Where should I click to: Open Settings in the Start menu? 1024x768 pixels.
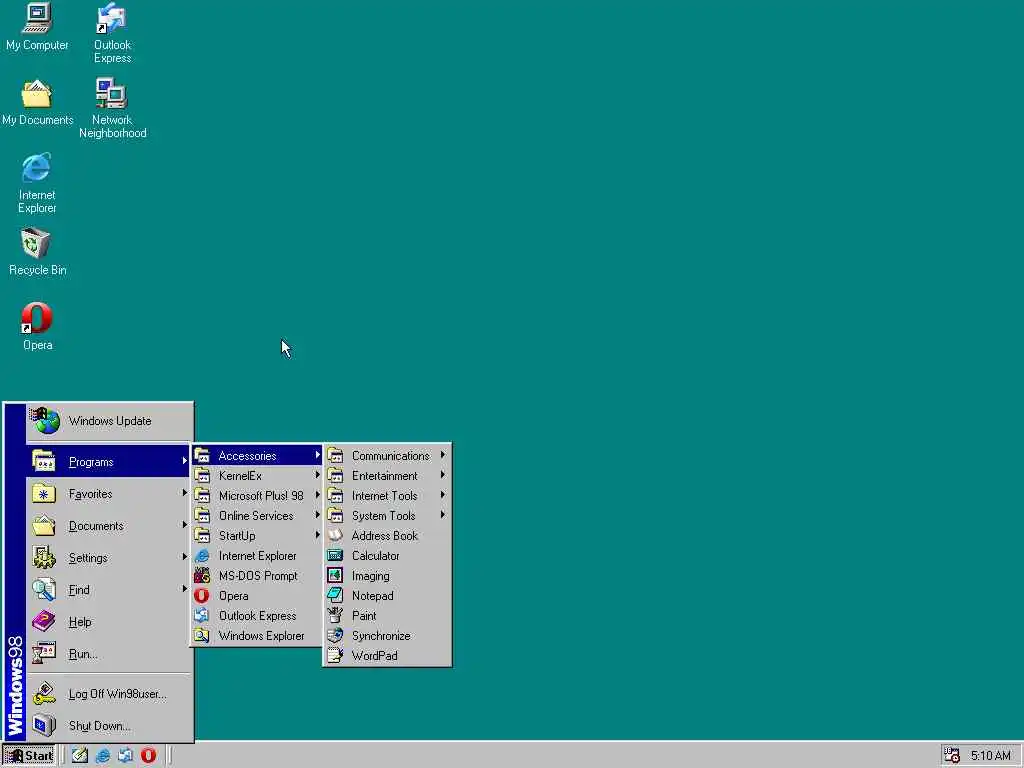click(108, 558)
